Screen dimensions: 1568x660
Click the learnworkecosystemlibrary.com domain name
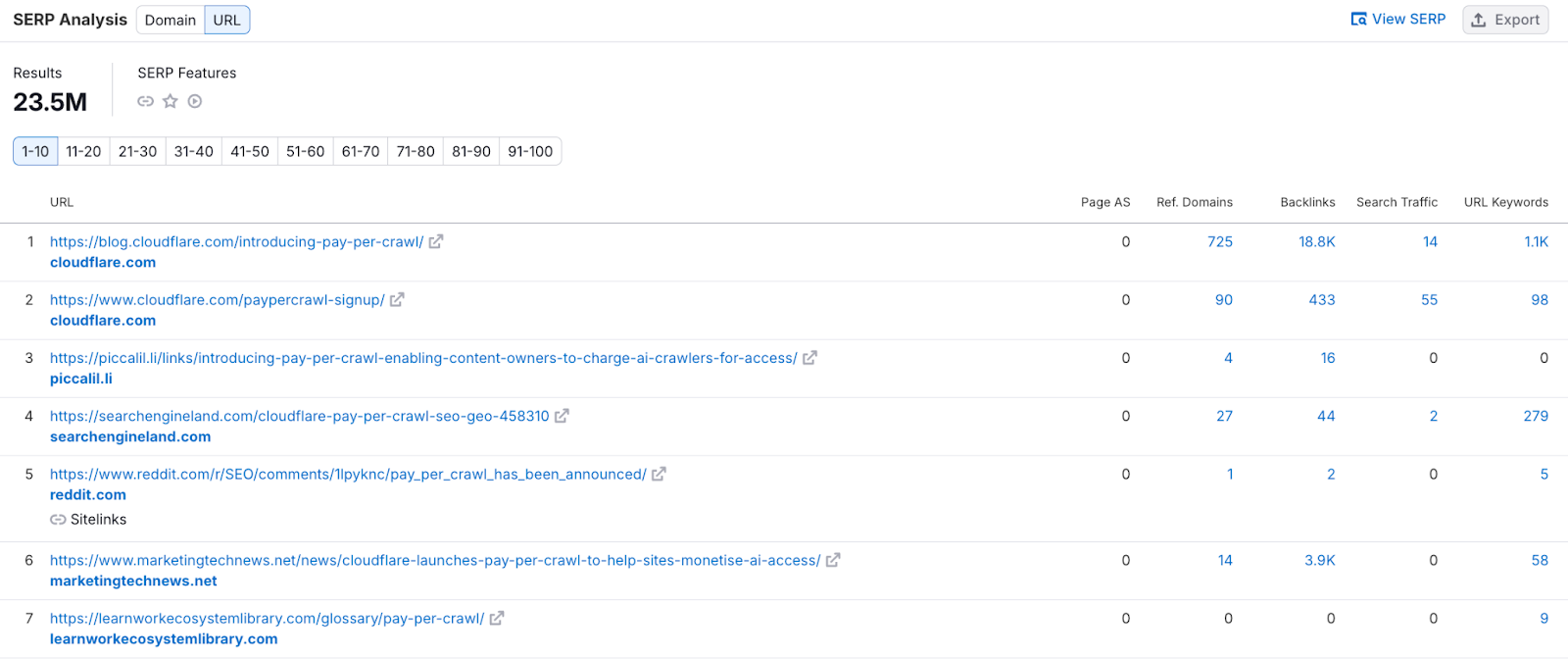click(164, 638)
